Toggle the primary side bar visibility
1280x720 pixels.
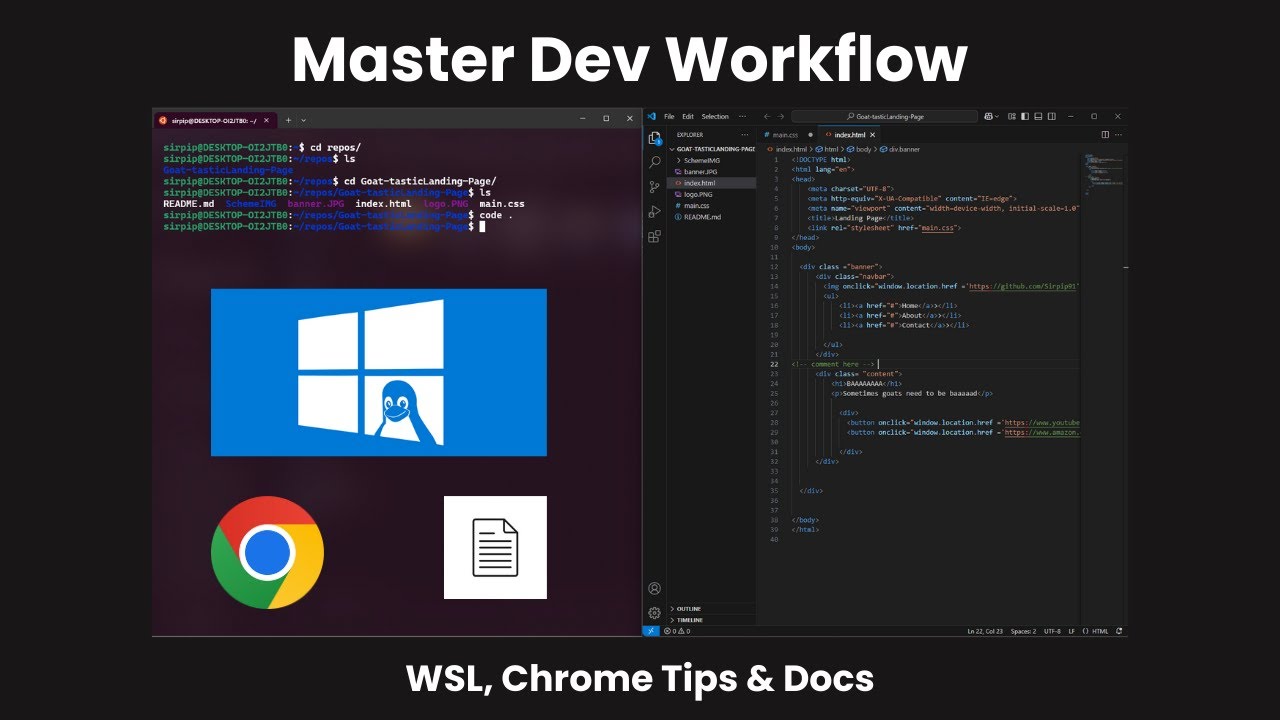point(1025,116)
